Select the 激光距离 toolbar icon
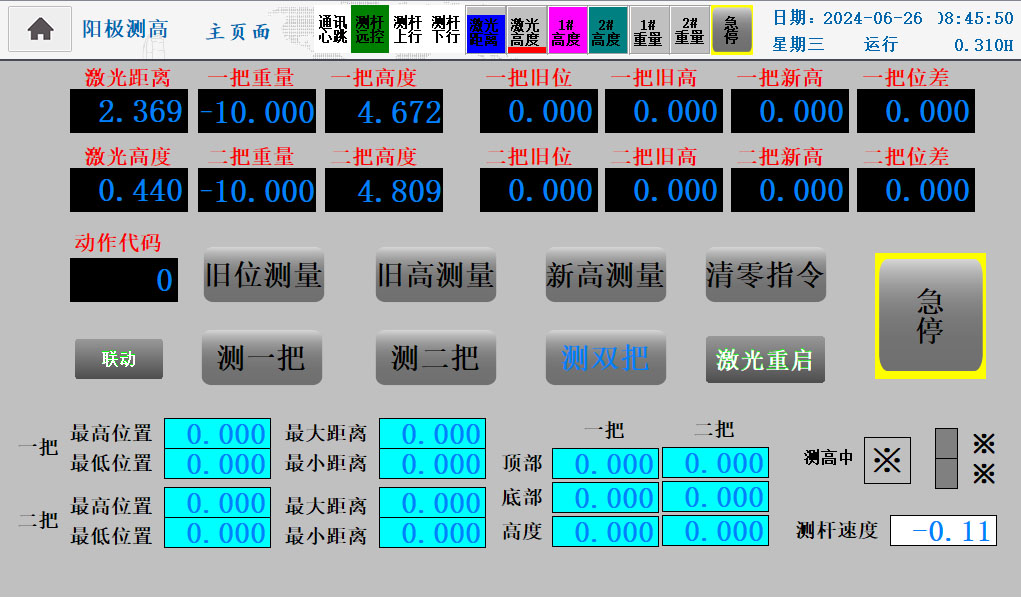The image size is (1021, 598). tap(484, 28)
